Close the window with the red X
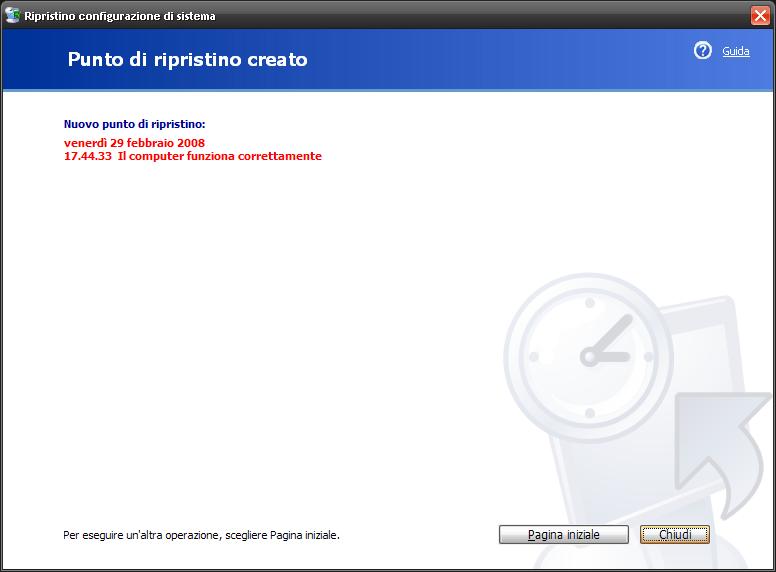The height and width of the screenshot is (572, 776). point(760,16)
